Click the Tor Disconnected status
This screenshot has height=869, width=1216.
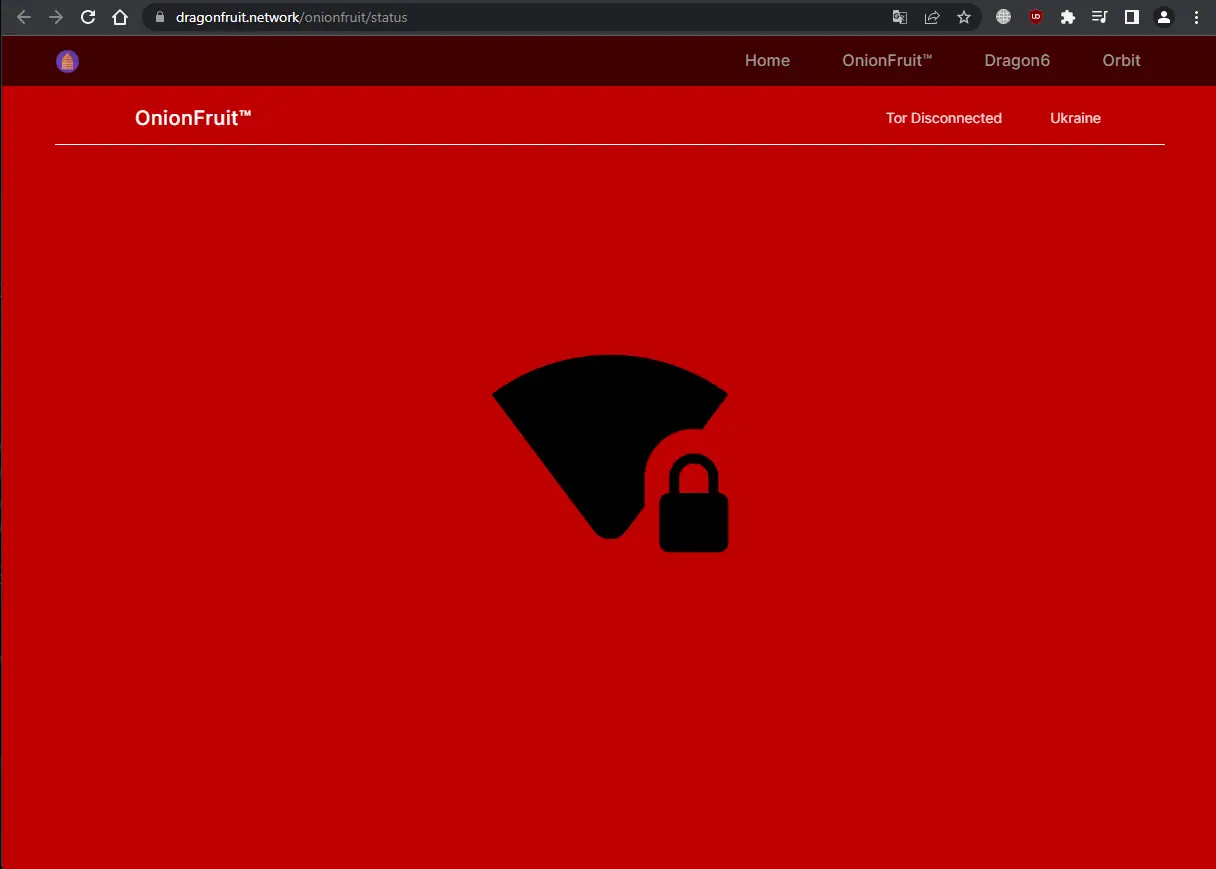944,118
